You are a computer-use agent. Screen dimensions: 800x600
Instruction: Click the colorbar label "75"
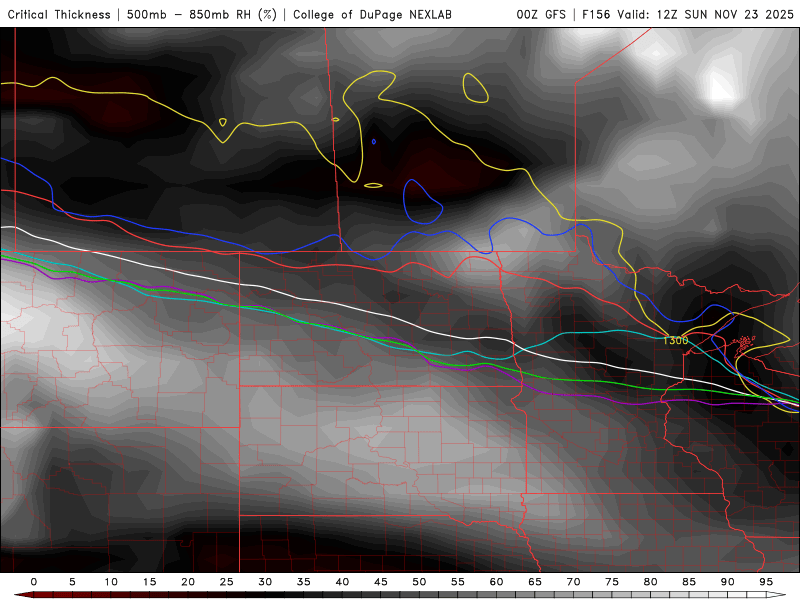(612, 582)
